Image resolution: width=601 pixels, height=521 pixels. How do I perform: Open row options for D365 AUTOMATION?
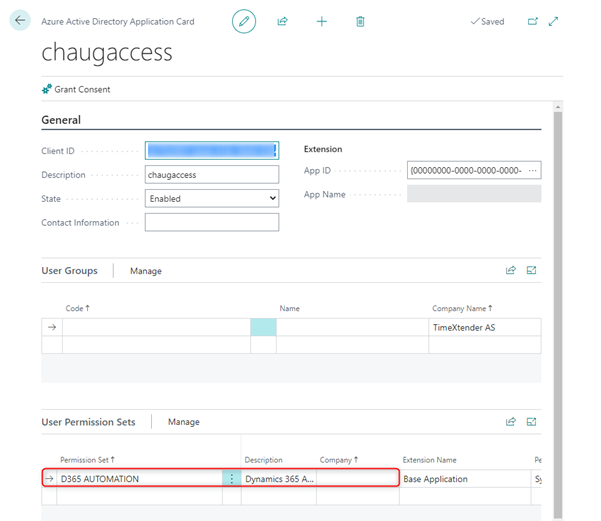pyautogui.click(x=232, y=479)
